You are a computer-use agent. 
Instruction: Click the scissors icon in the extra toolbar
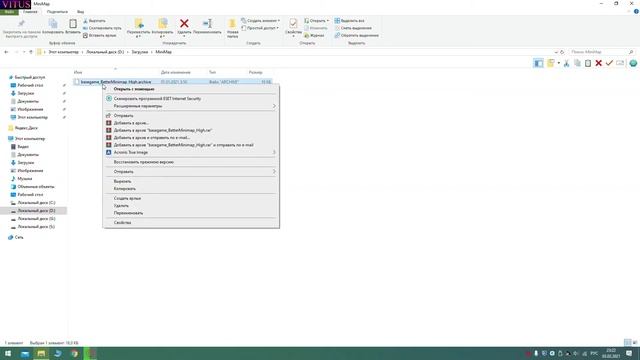point(566,63)
